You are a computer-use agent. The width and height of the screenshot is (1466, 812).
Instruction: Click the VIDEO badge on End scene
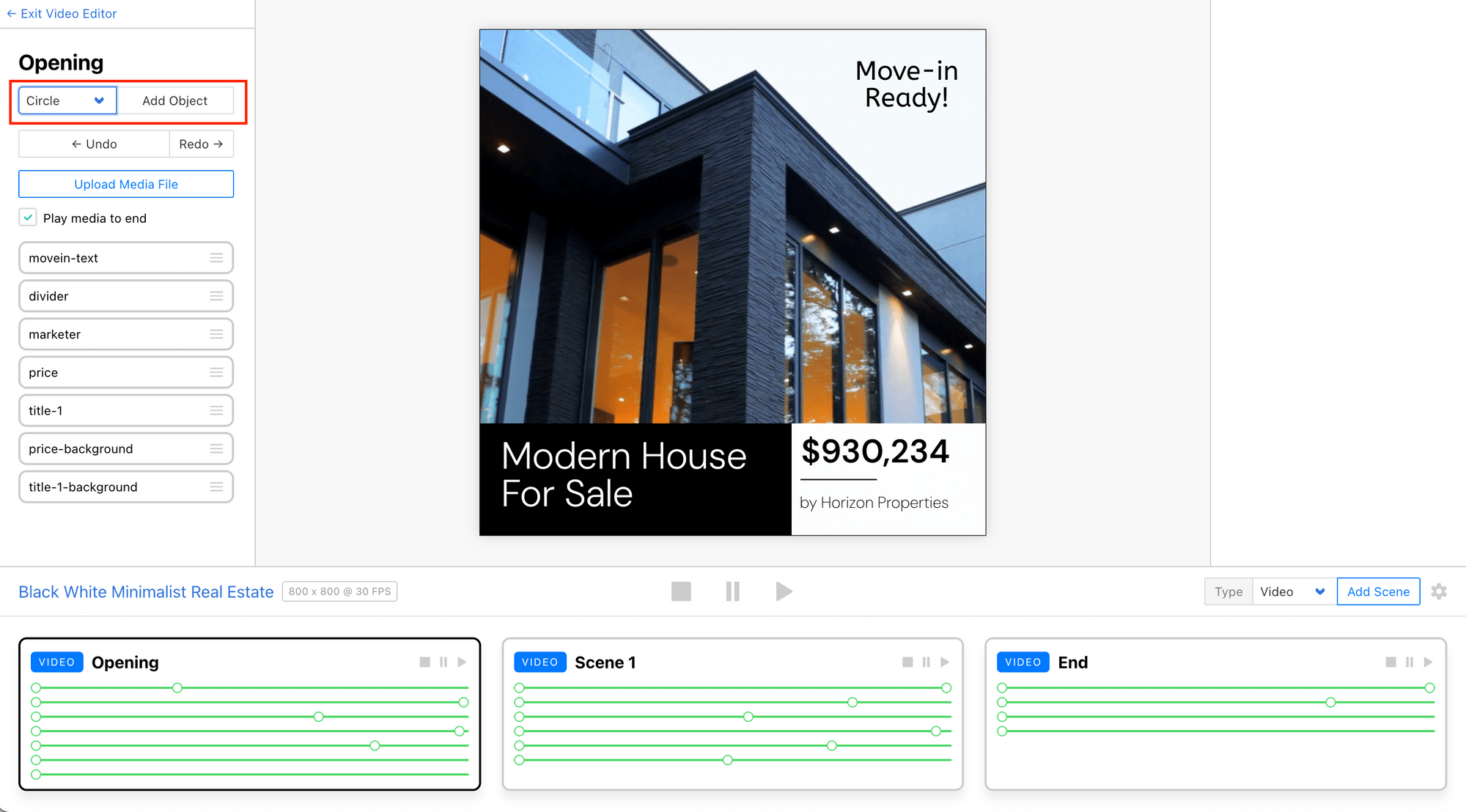(x=1023, y=662)
